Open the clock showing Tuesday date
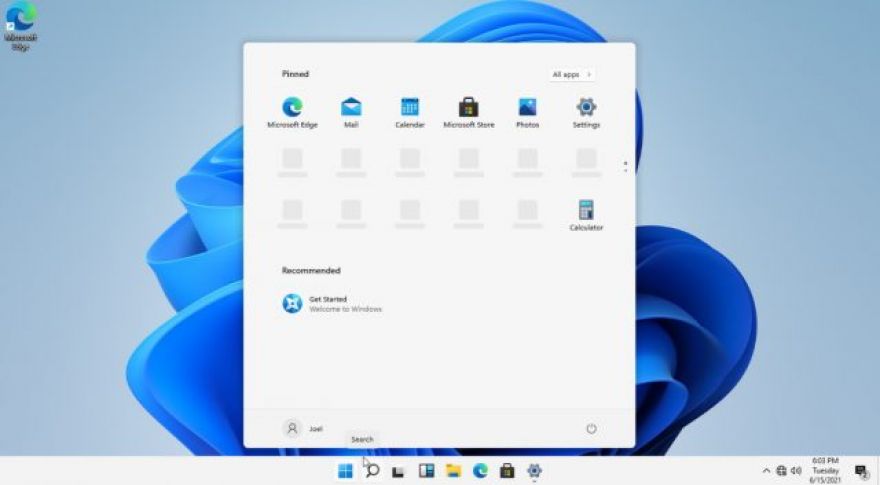 825,470
